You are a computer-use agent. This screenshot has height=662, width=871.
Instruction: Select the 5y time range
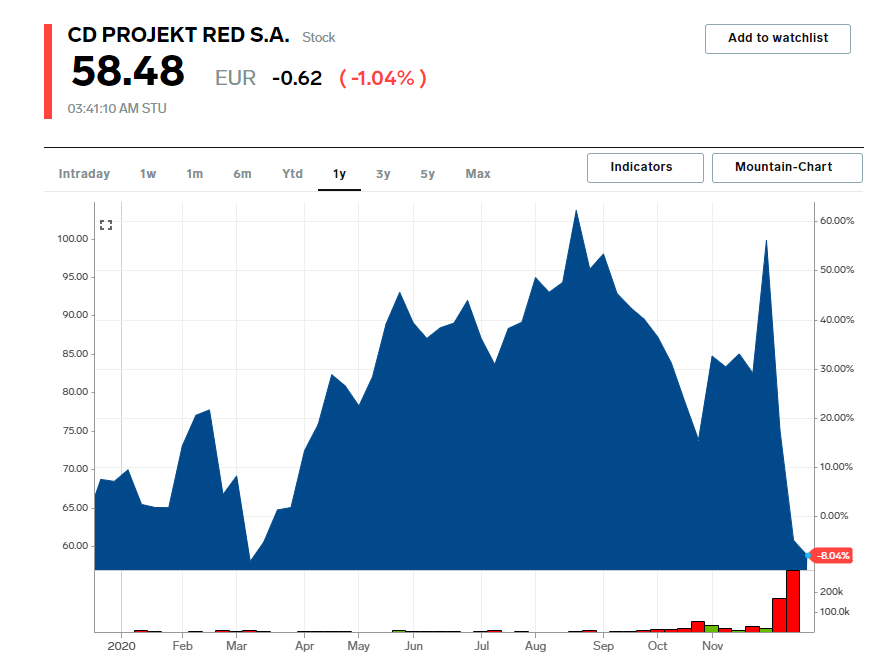coord(428,174)
